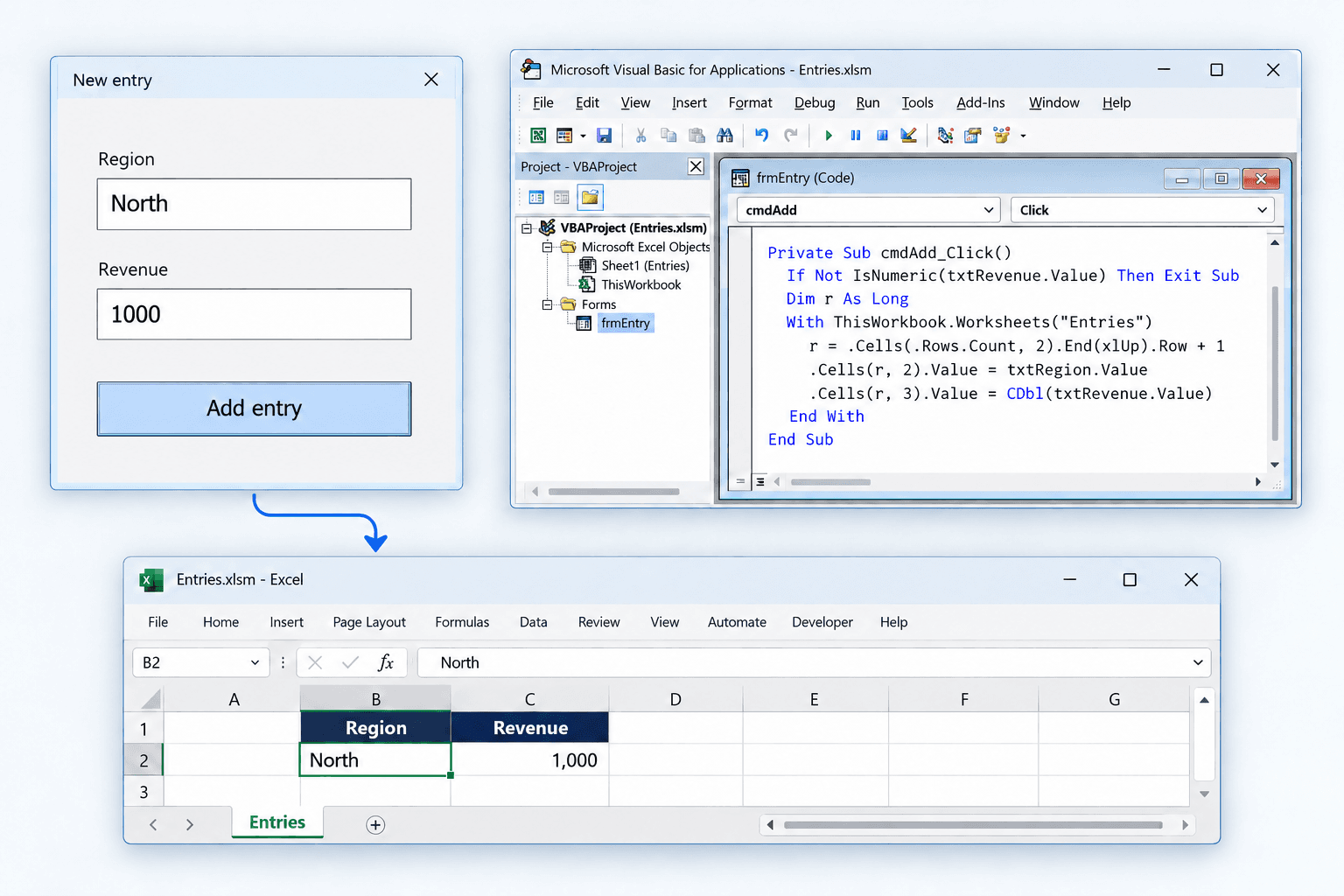Open the Click procedure dropdown
Screen dimensions: 1344x896
[x=1262, y=210]
